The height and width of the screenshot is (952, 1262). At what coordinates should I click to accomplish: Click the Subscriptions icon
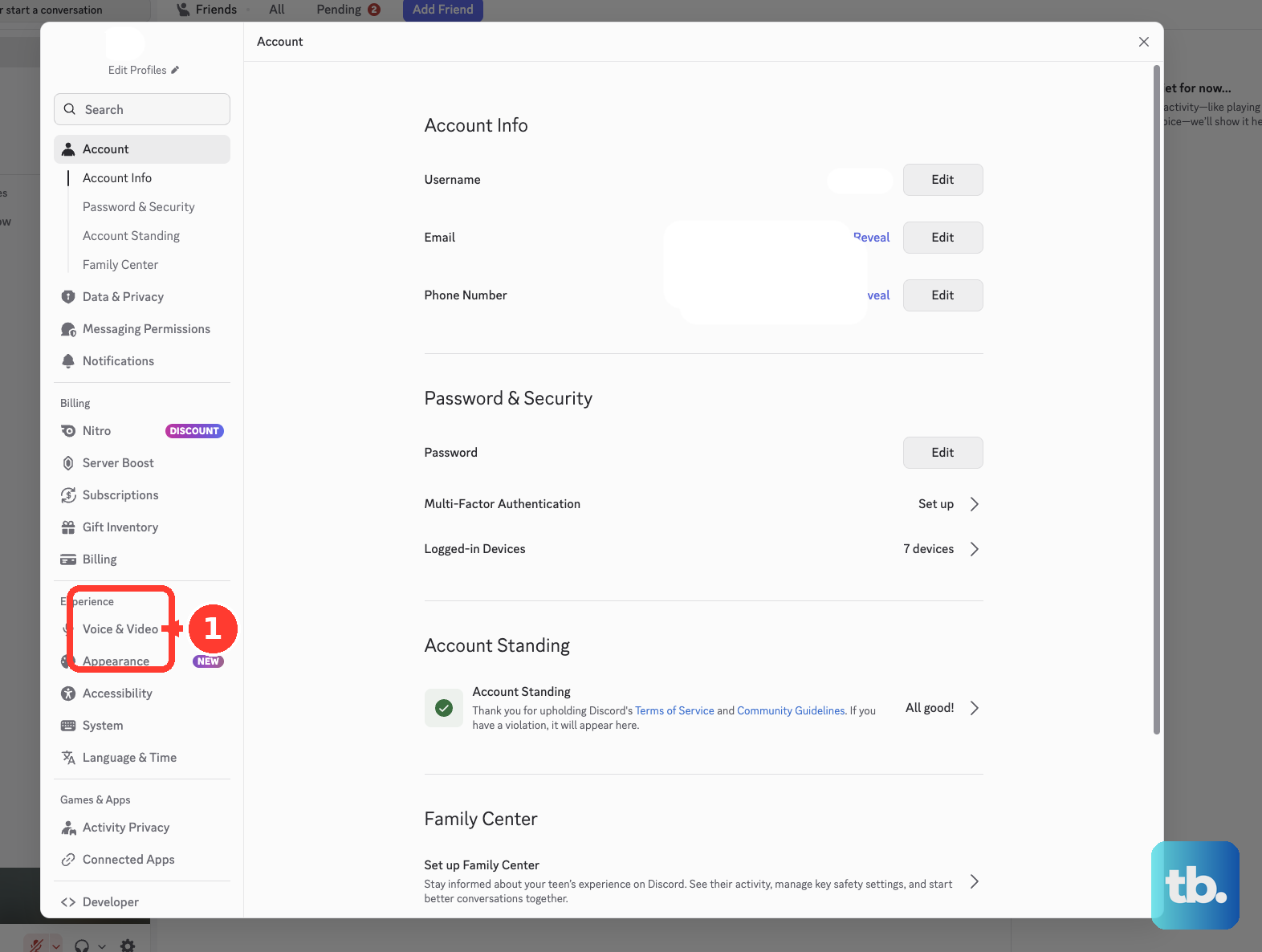click(68, 495)
